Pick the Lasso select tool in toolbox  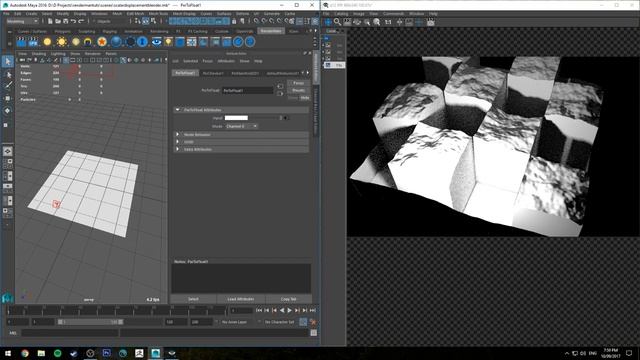point(8,74)
